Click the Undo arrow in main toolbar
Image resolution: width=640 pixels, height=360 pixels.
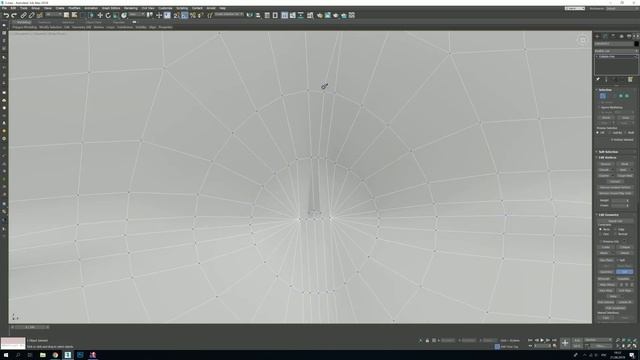[x=7, y=15]
